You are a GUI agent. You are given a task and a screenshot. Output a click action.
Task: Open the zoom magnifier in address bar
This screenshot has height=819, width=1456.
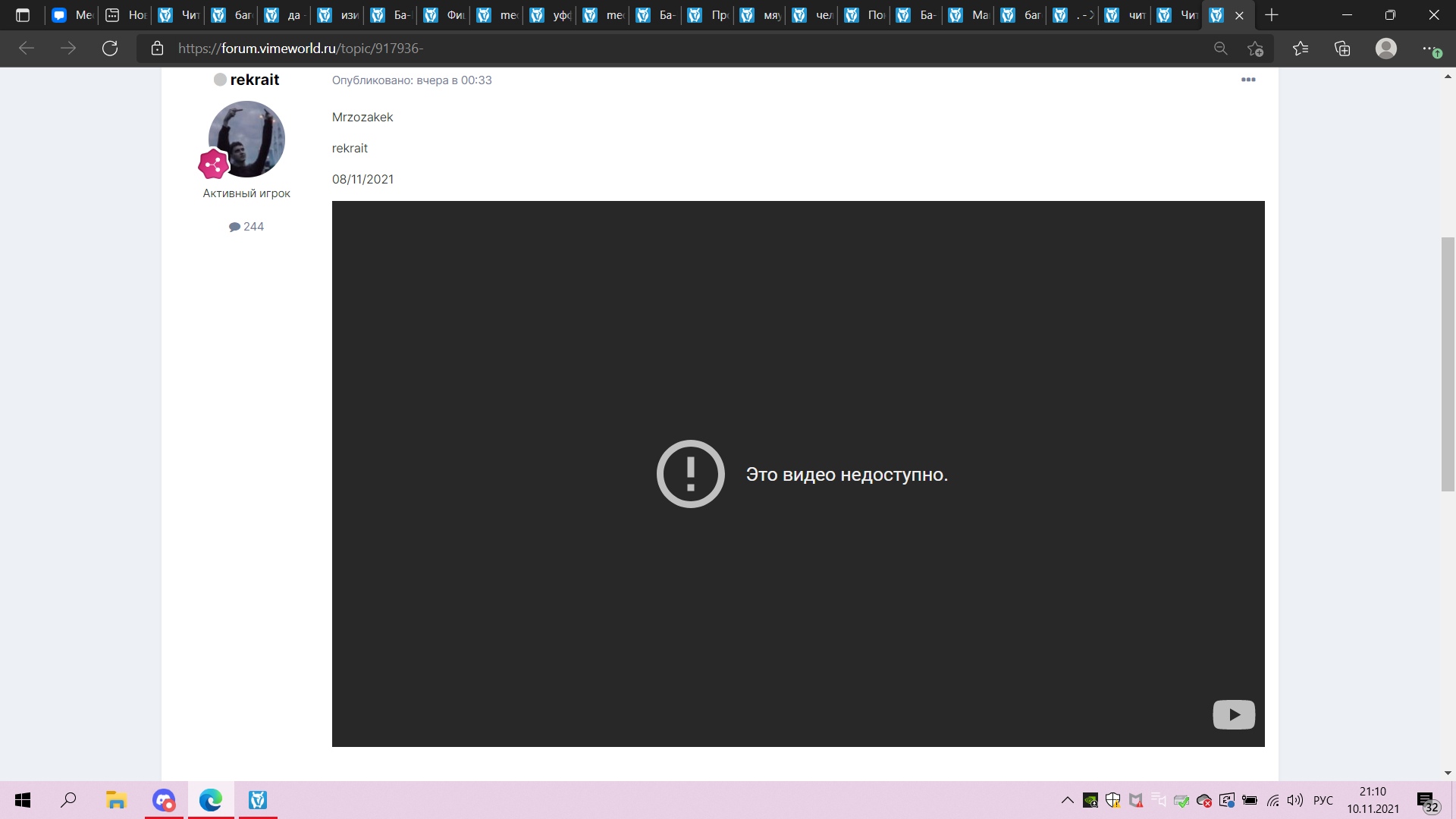pyautogui.click(x=1220, y=49)
